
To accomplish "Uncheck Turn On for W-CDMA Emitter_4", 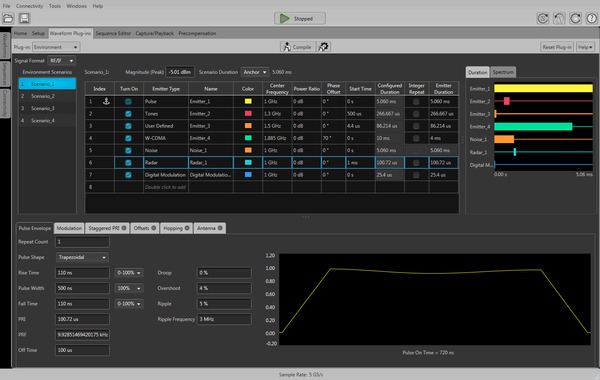I will coord(128,138).
